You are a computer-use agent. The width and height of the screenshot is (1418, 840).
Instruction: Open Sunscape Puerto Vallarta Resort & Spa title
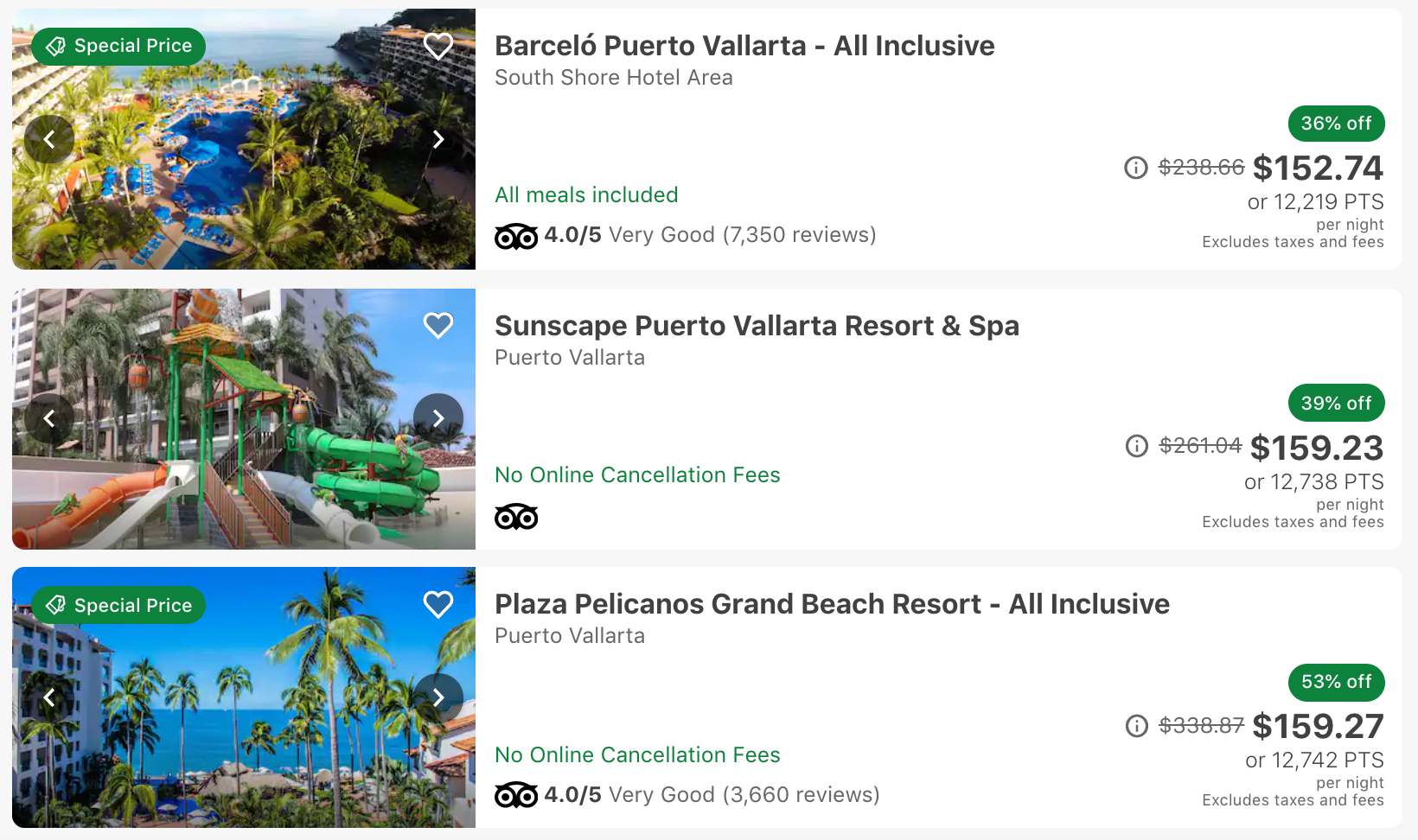click(x=757, y=326)
